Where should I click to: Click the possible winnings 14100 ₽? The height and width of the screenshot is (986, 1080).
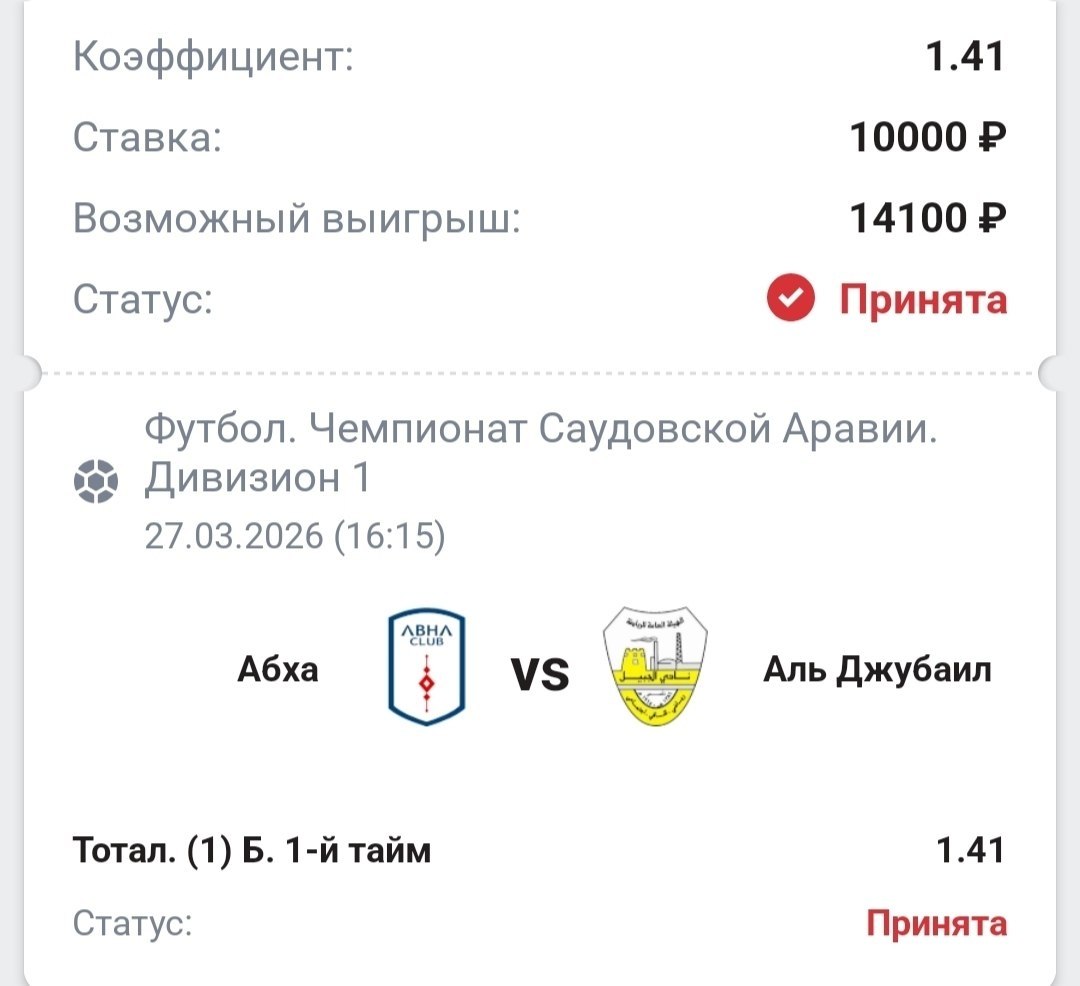[927, 217]
